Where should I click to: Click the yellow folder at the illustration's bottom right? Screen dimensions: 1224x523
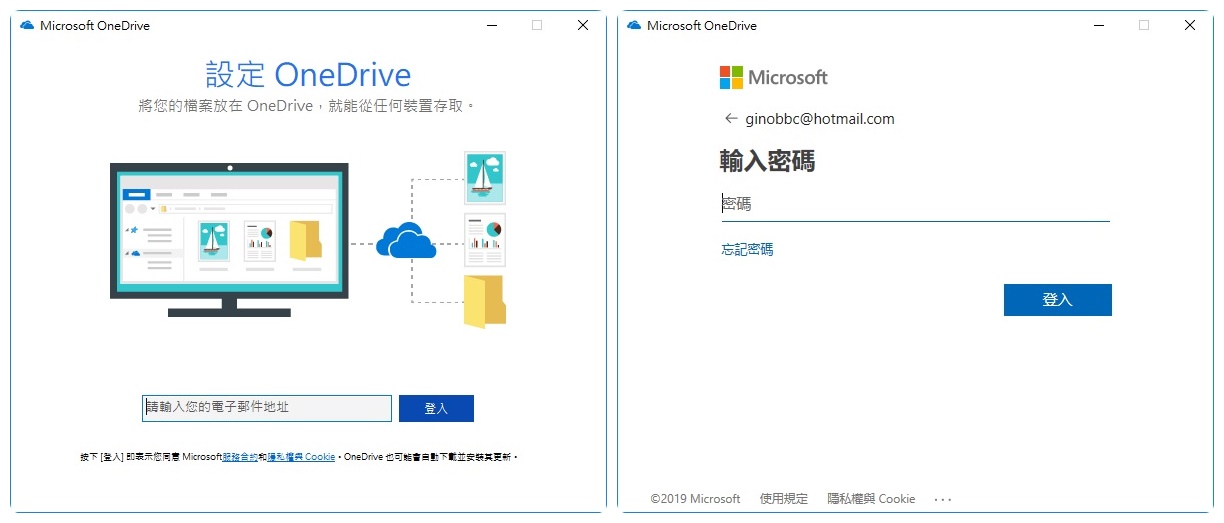coord(485,302)
